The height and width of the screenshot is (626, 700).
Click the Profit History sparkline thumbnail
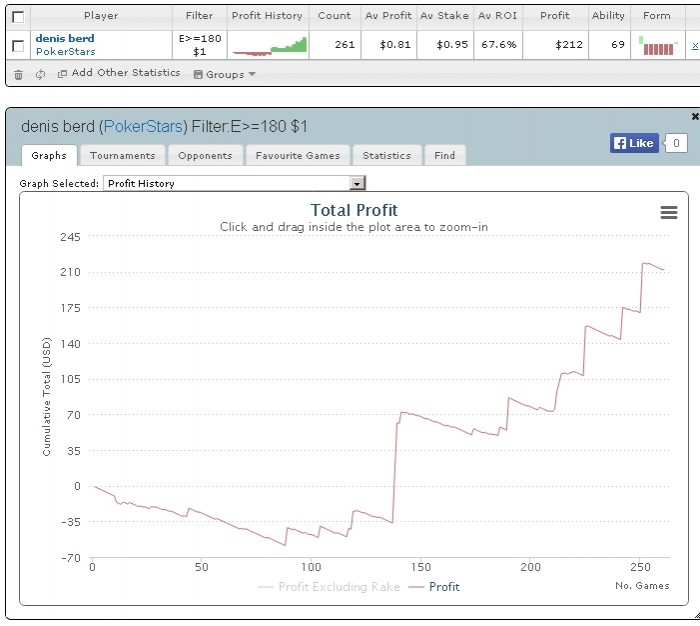click(269, 46)
